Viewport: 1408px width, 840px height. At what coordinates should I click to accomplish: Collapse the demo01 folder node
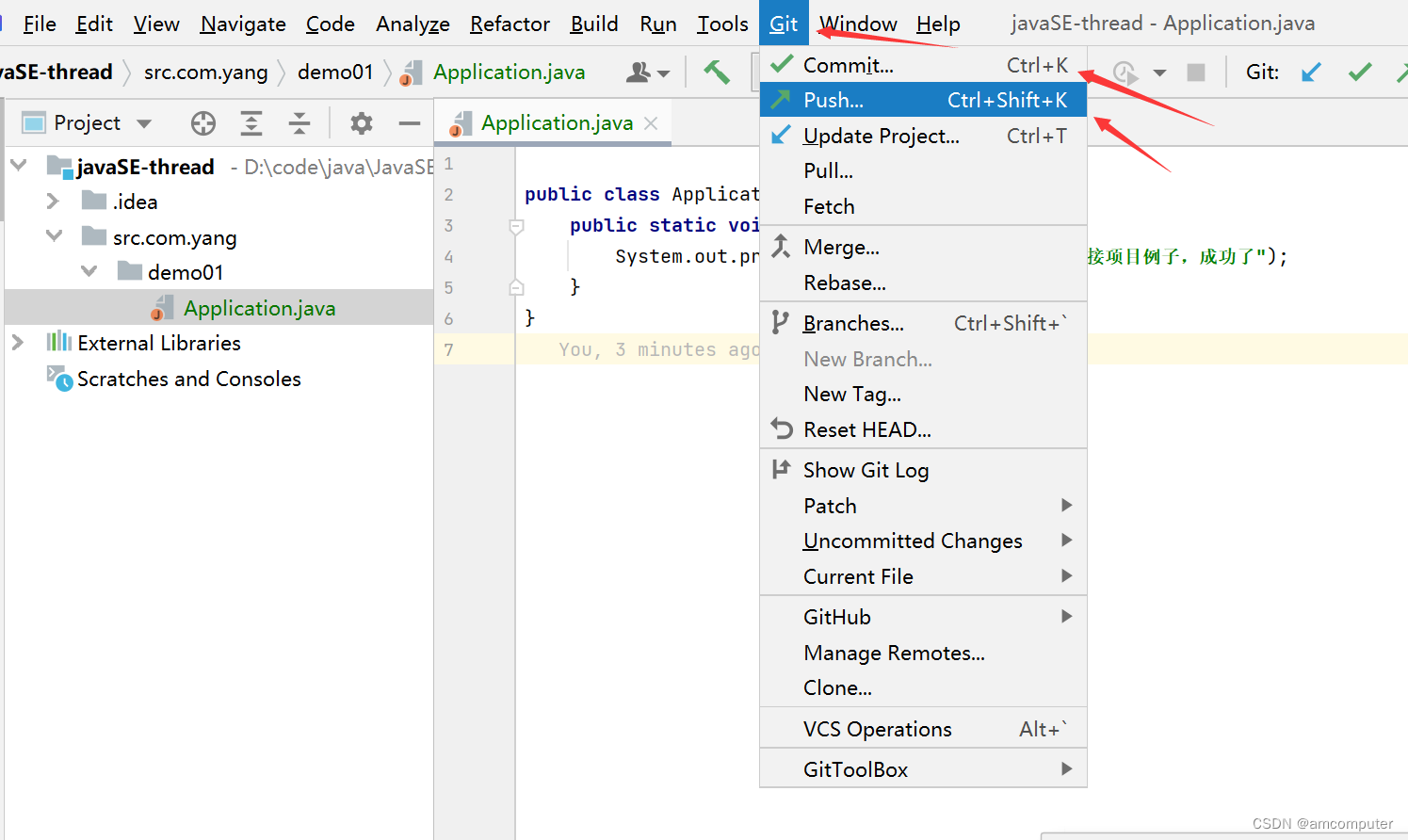point(89,271)
